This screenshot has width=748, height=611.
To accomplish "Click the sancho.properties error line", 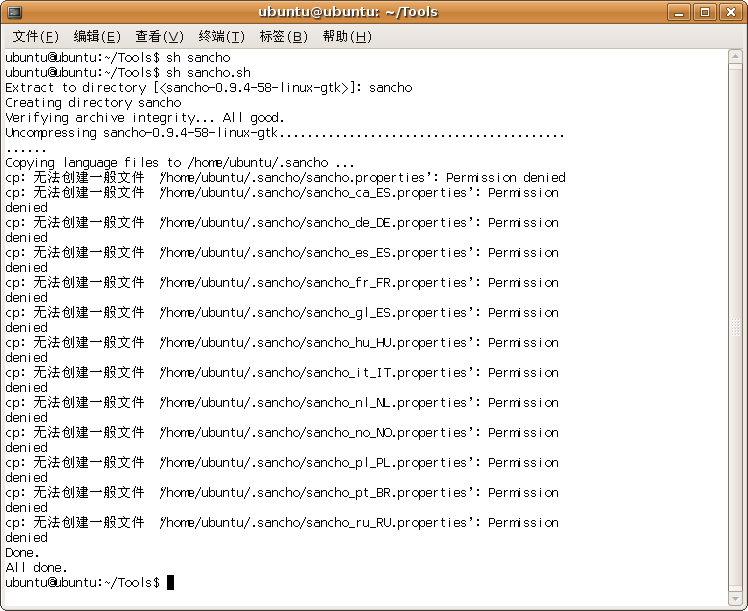I will [285, 177].
